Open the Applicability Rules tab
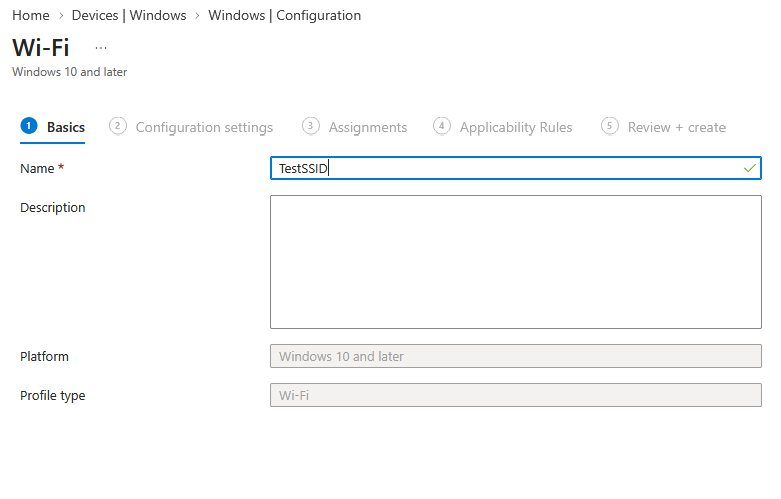 point(503,127)
